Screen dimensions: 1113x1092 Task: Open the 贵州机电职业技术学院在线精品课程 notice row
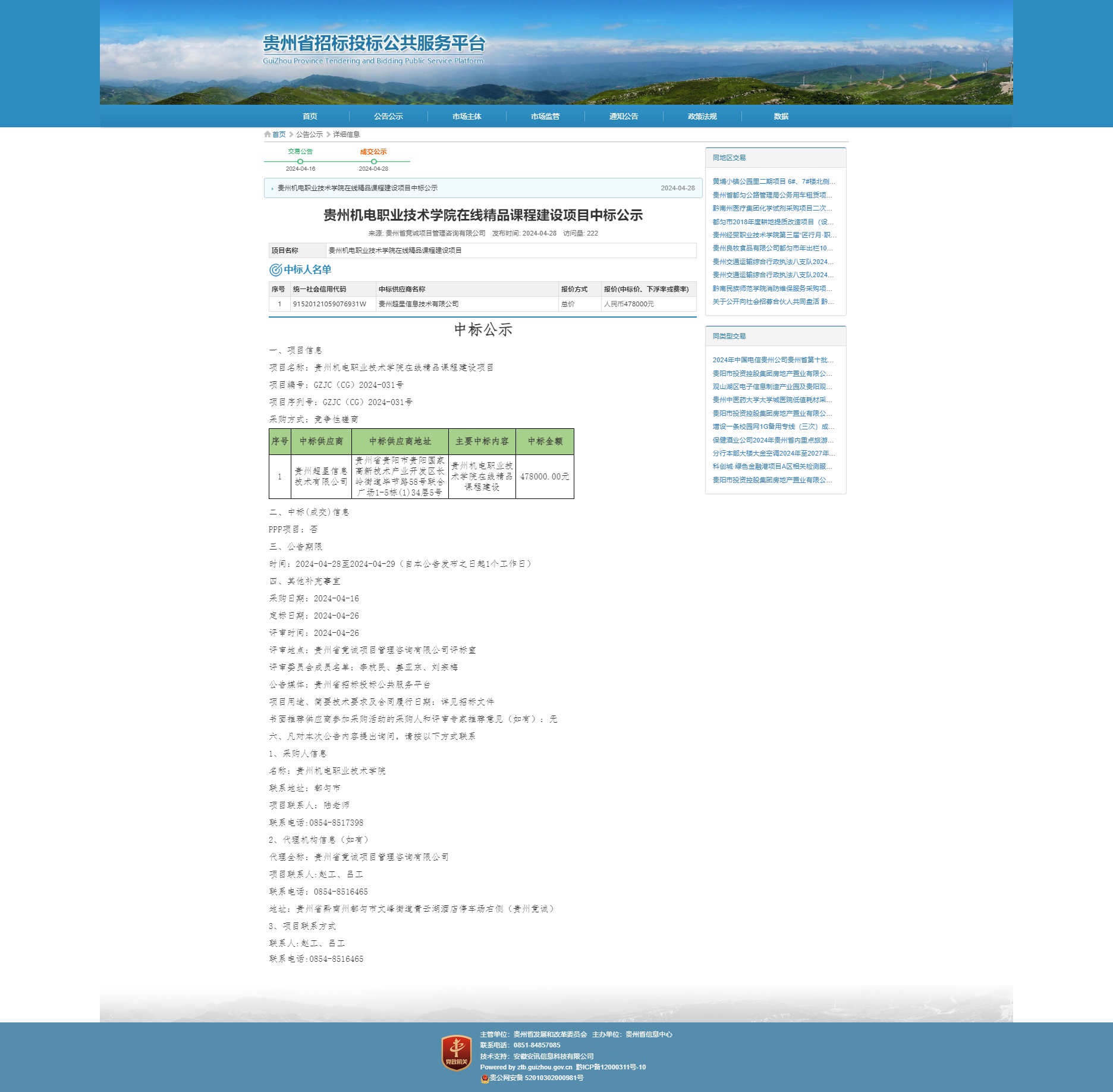pos(483,188)
